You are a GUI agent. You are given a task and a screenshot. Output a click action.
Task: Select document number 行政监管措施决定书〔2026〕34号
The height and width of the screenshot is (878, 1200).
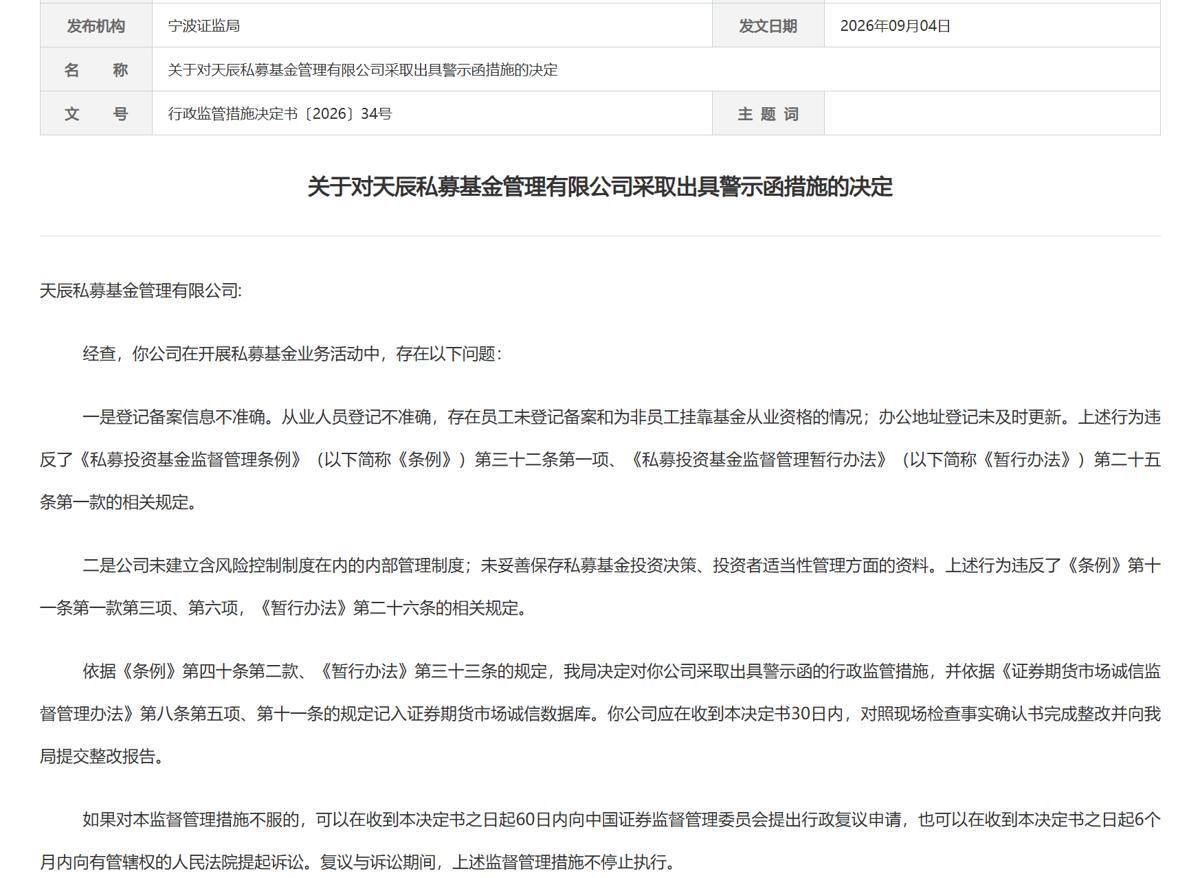click(x=280, y=114)
